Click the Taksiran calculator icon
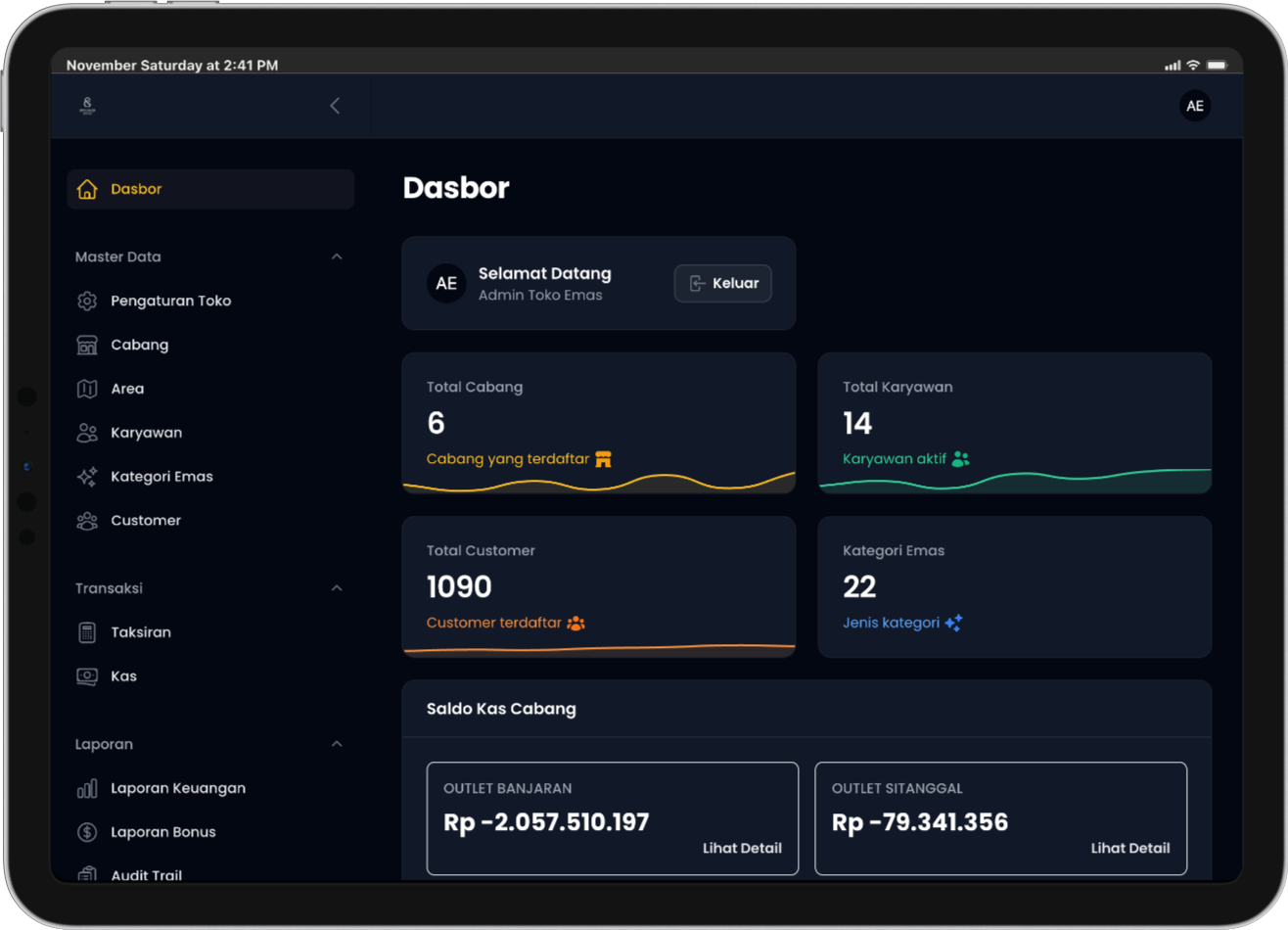The image size is (1288, 930). 87,632
